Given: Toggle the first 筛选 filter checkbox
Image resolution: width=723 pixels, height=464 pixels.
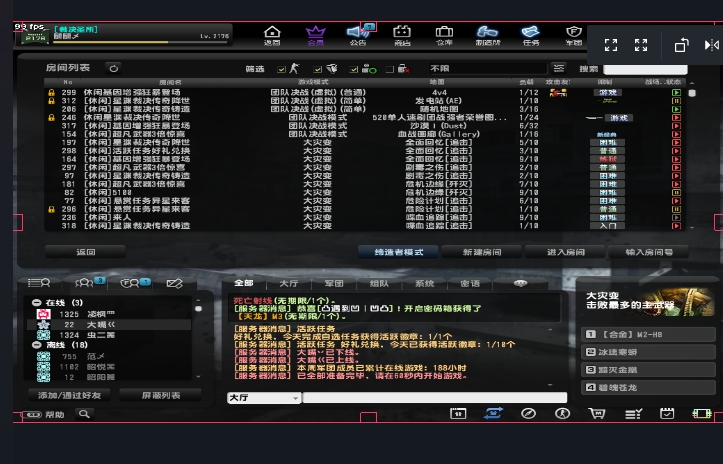Looking at the screenshot, I should pos(282,69).
